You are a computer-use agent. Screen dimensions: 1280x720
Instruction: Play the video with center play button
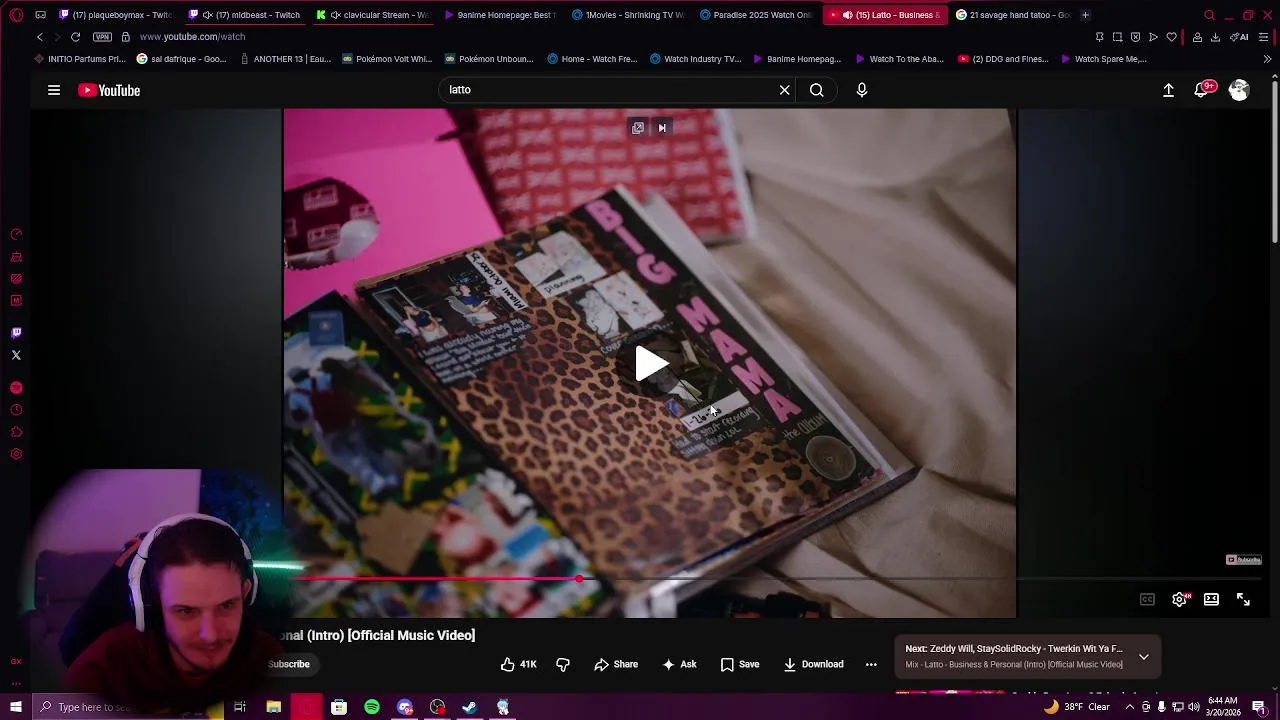pos(651,364)
